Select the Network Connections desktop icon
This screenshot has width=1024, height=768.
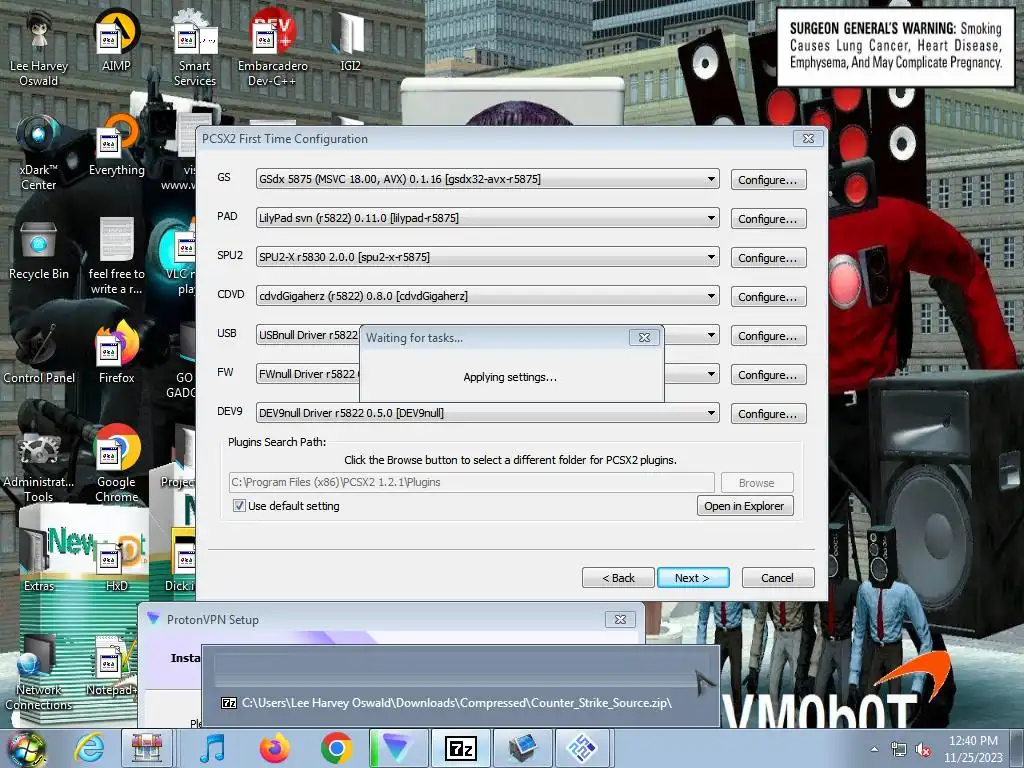39,673
